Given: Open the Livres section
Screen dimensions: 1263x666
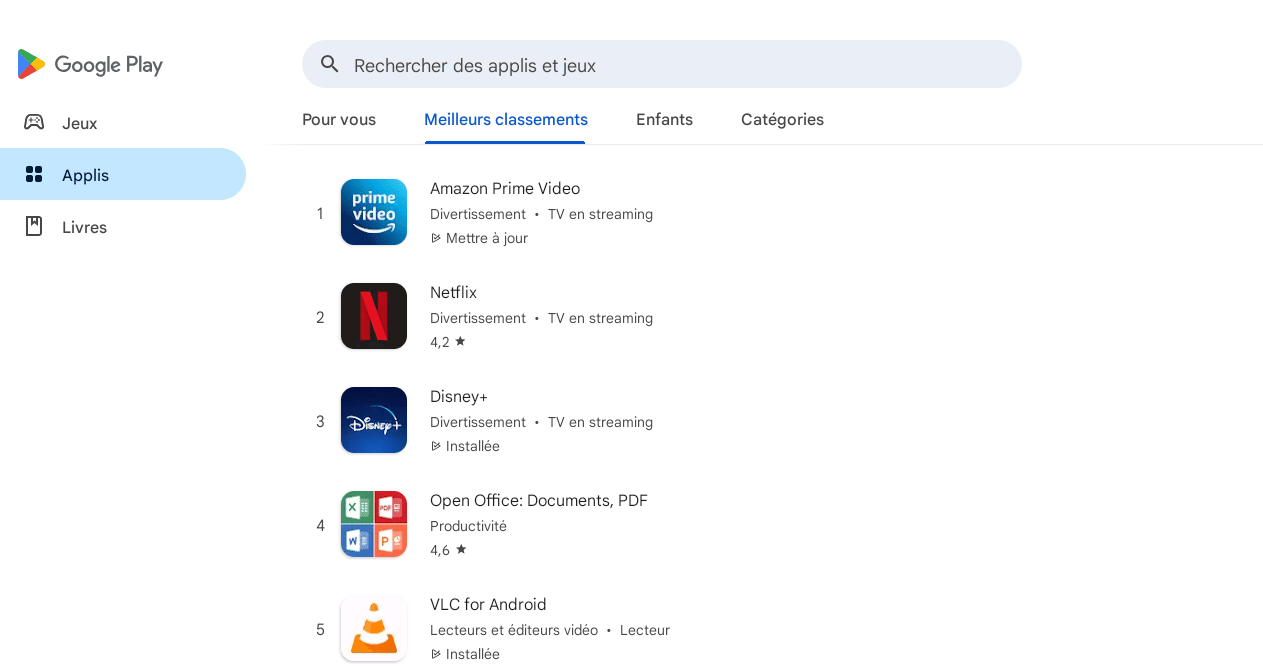Looking at the screenshot, I should (123, 227).
